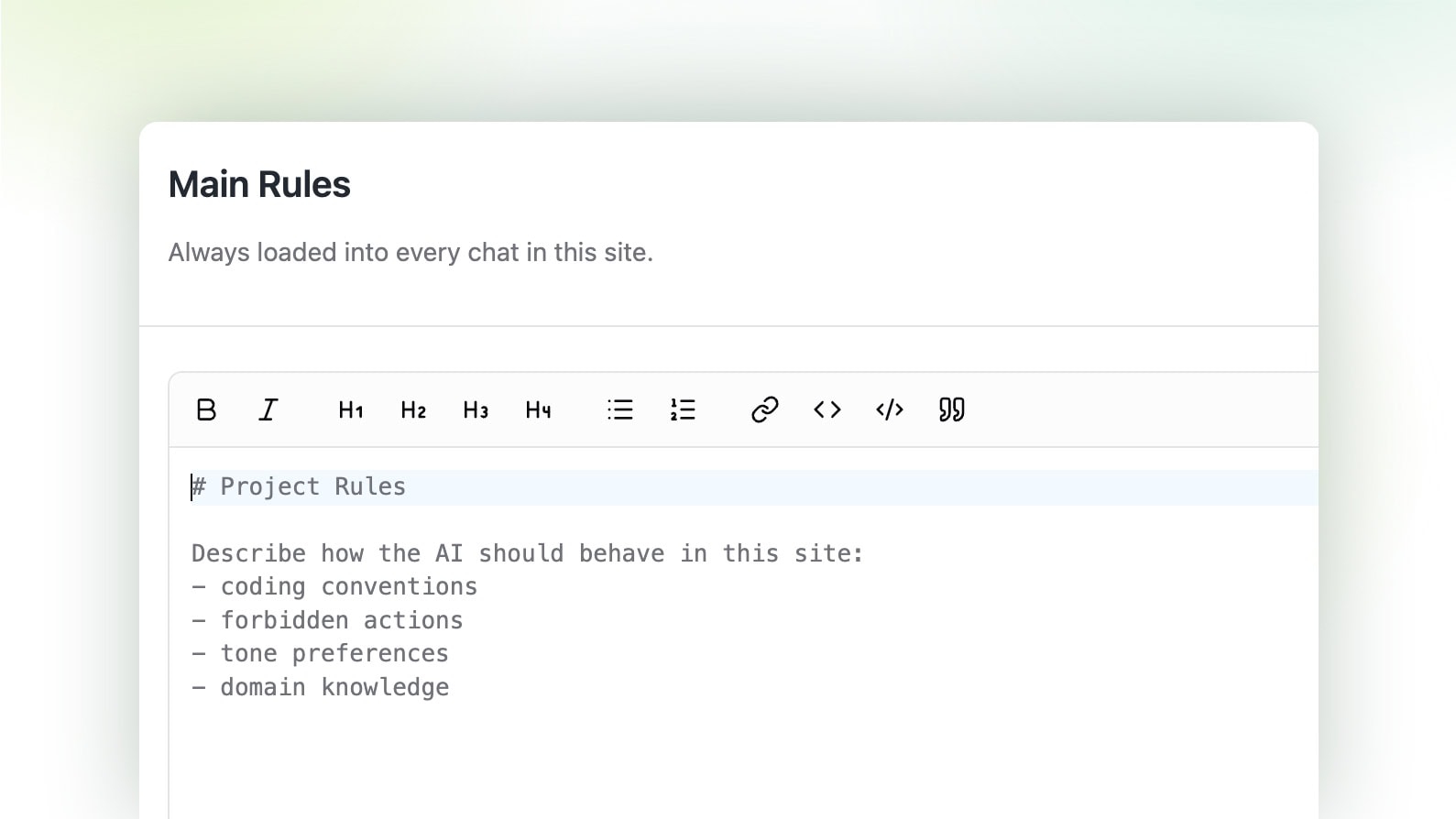1456x819 pixels.
Task: Click the '- domain knowledge' line
Action: click(x=321, y=687)
